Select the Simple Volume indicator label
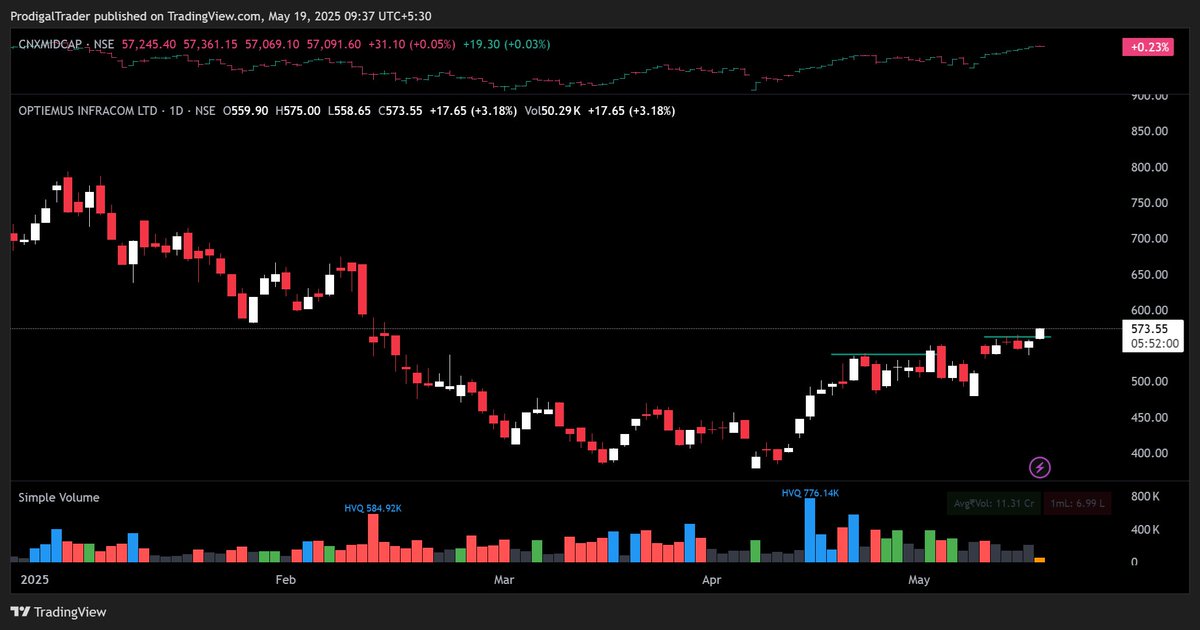This screenshot has width=1200, height=630. pyautogui.click(x=59, y=498)
